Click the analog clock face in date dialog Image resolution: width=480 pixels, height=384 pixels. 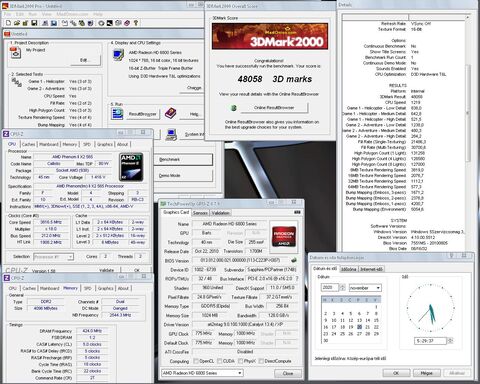coord(430,308)
